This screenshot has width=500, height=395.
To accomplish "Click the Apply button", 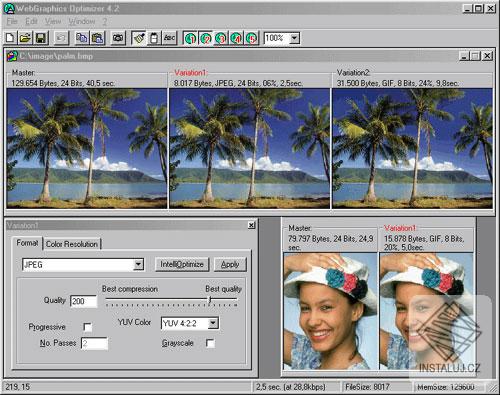I will click(230, 265).
